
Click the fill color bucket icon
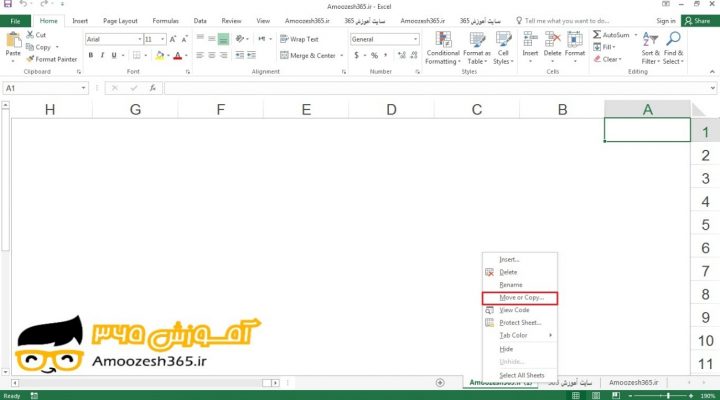click(159, 56)
